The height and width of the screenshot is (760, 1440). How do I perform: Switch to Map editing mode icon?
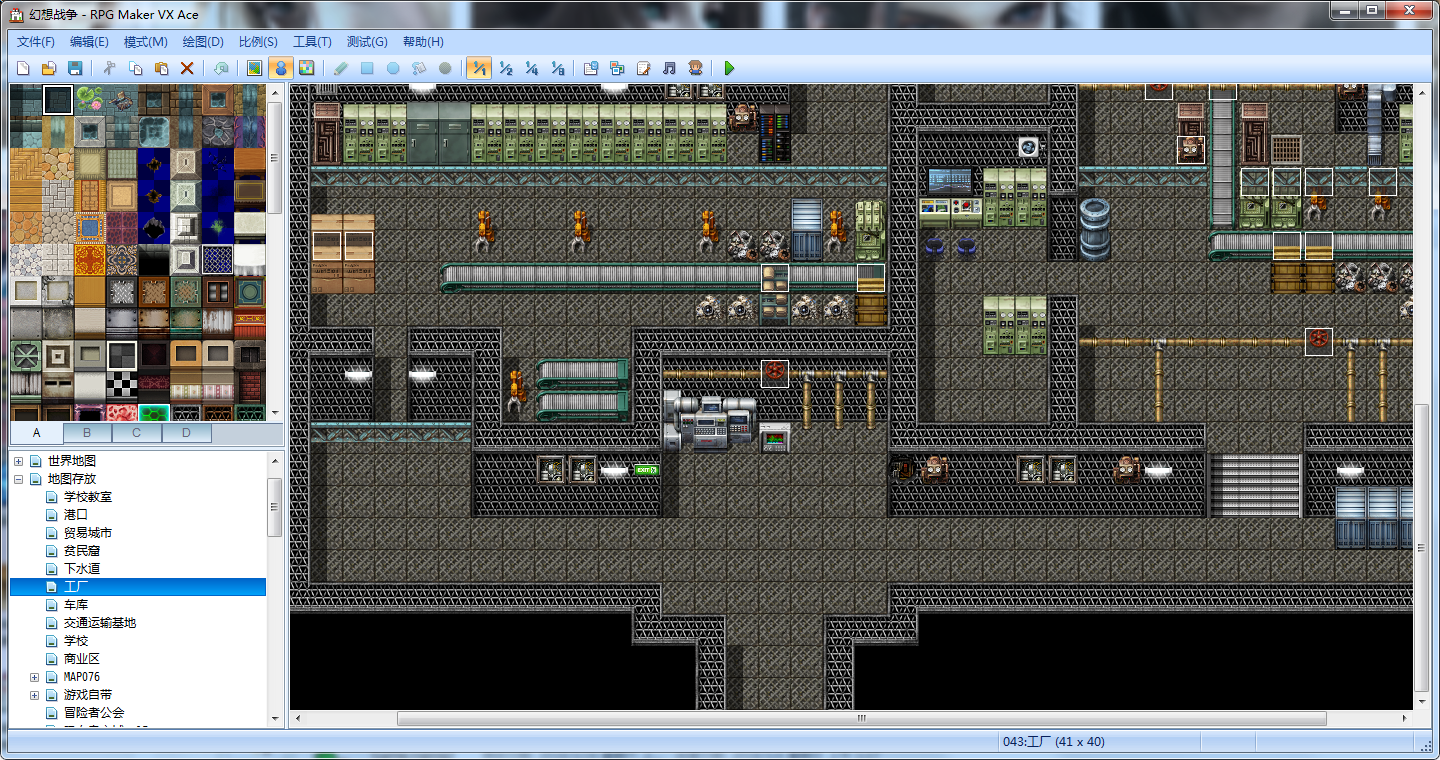pyautogui.click(x=255, y=68)
